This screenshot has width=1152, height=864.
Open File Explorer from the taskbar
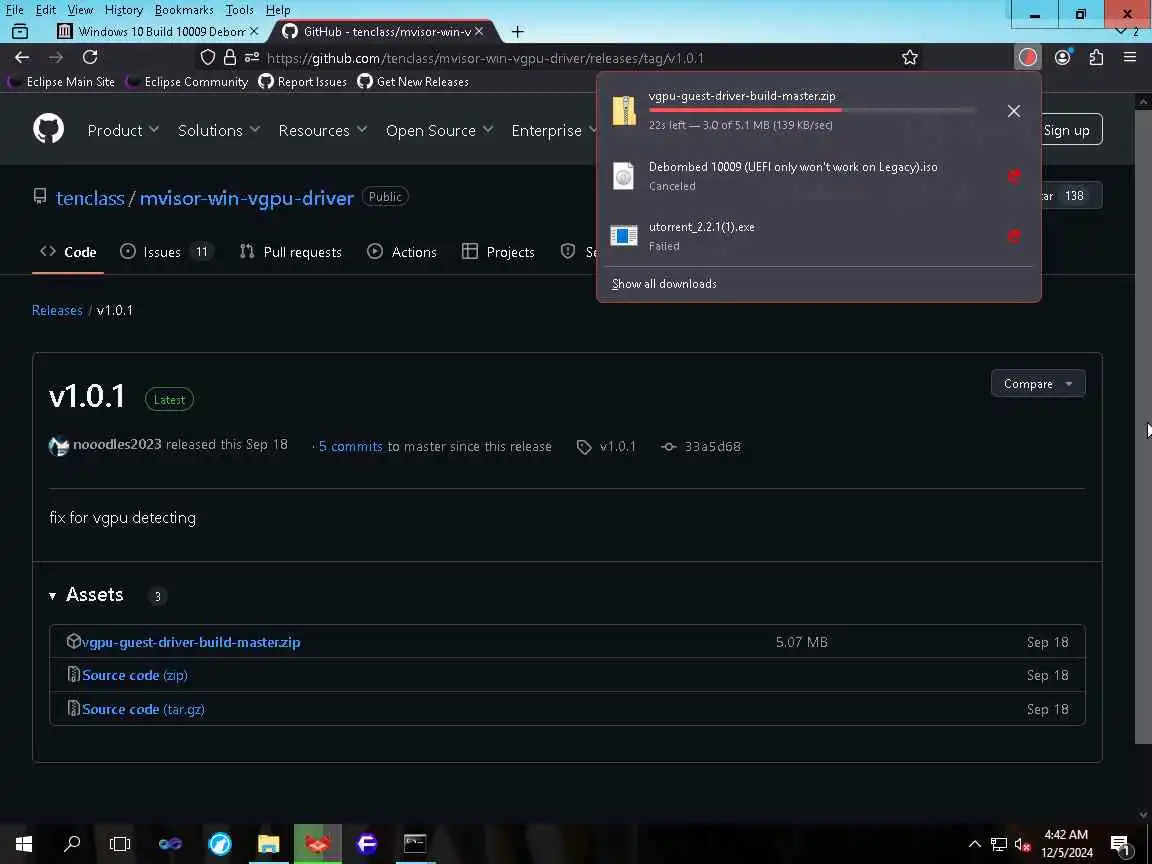click(268, 843)
